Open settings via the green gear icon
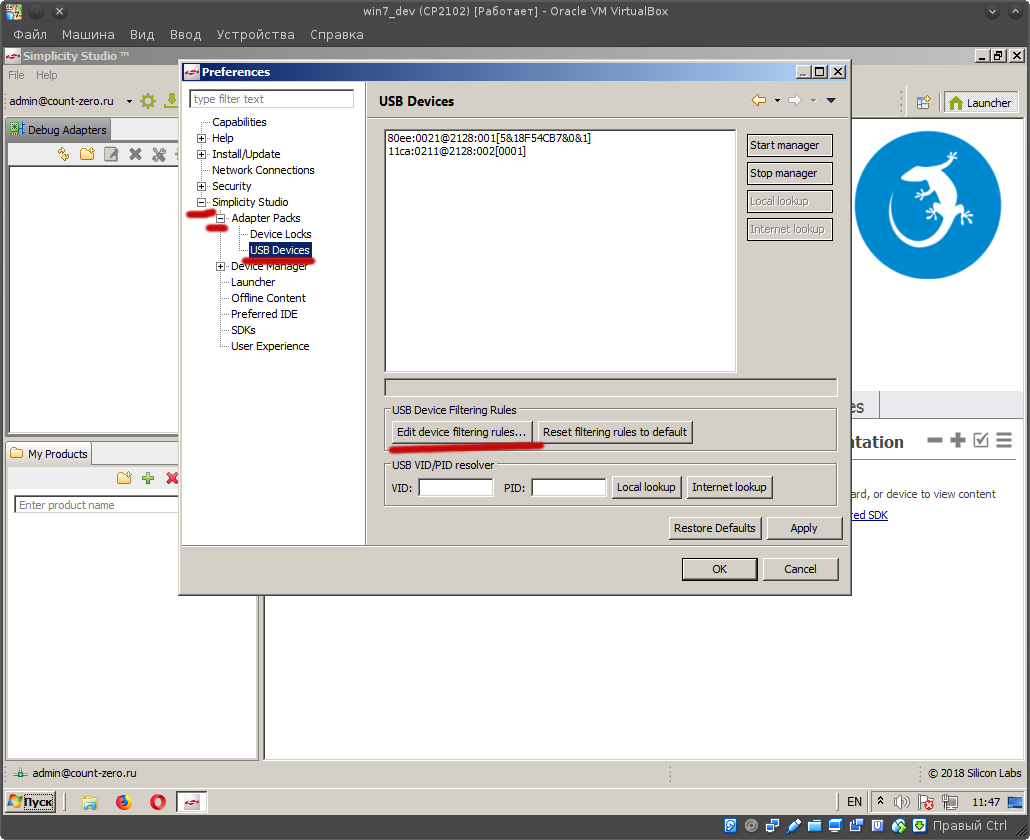 pyautogui.click(x=148, y=100)
